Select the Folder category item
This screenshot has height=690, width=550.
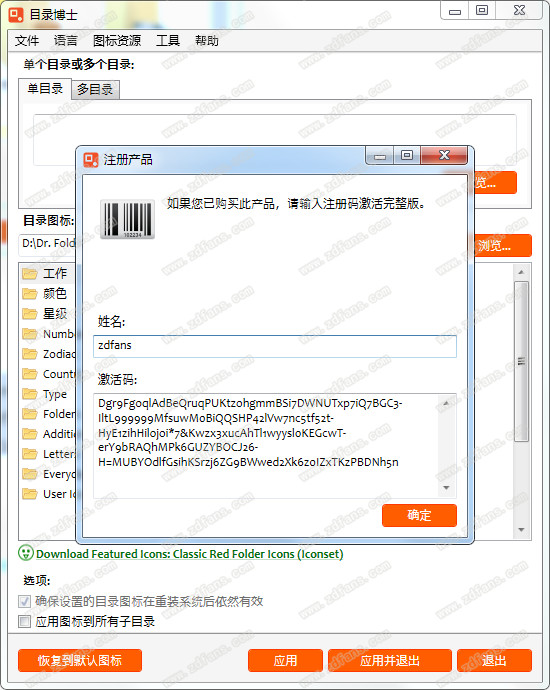click(48, 414)
